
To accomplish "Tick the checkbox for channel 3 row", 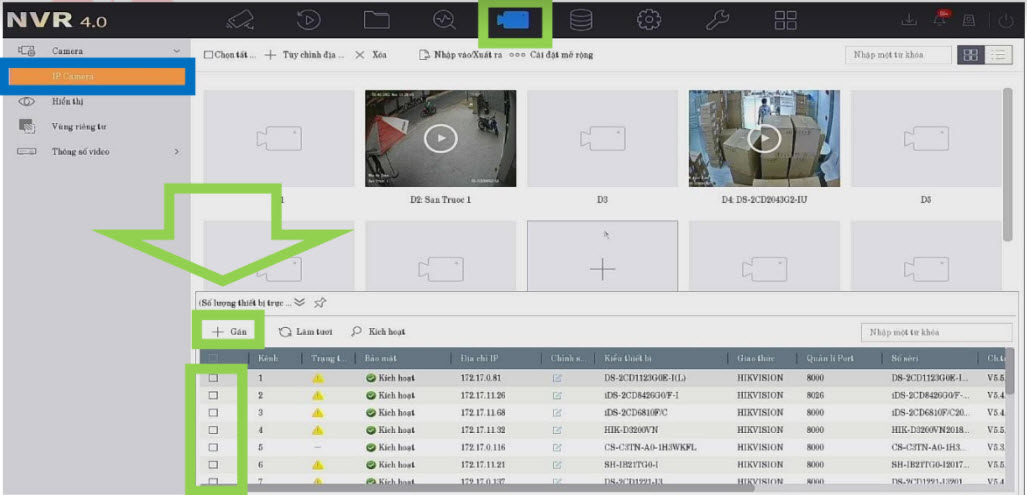I will tap(213, 412).
